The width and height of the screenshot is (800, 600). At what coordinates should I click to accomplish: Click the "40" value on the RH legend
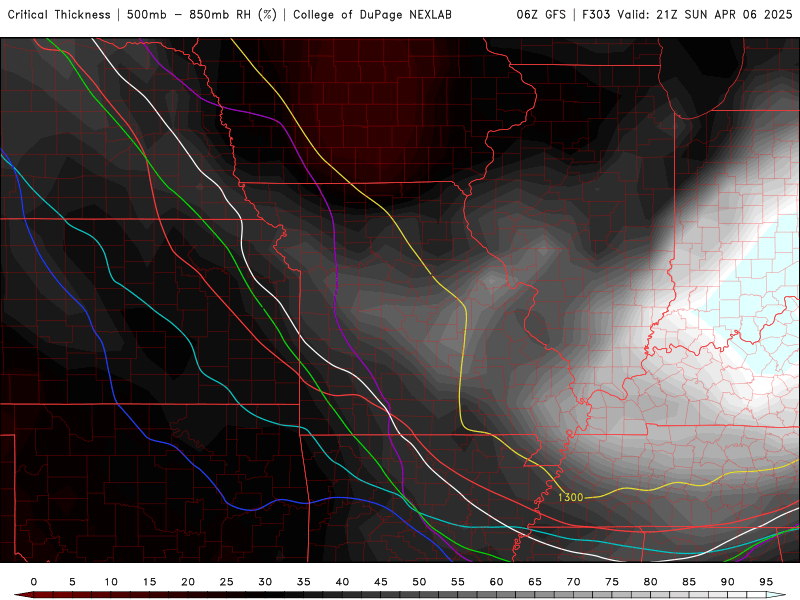coord(342,582)
